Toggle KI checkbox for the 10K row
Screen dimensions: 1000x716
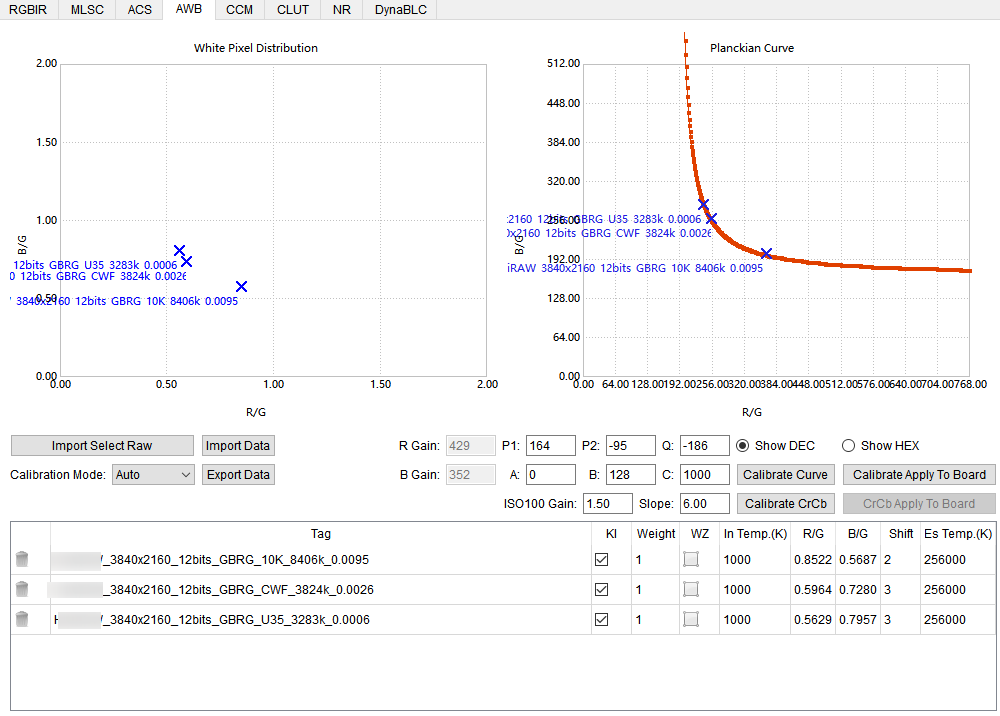pyautogui.click(x=601, y=560)
